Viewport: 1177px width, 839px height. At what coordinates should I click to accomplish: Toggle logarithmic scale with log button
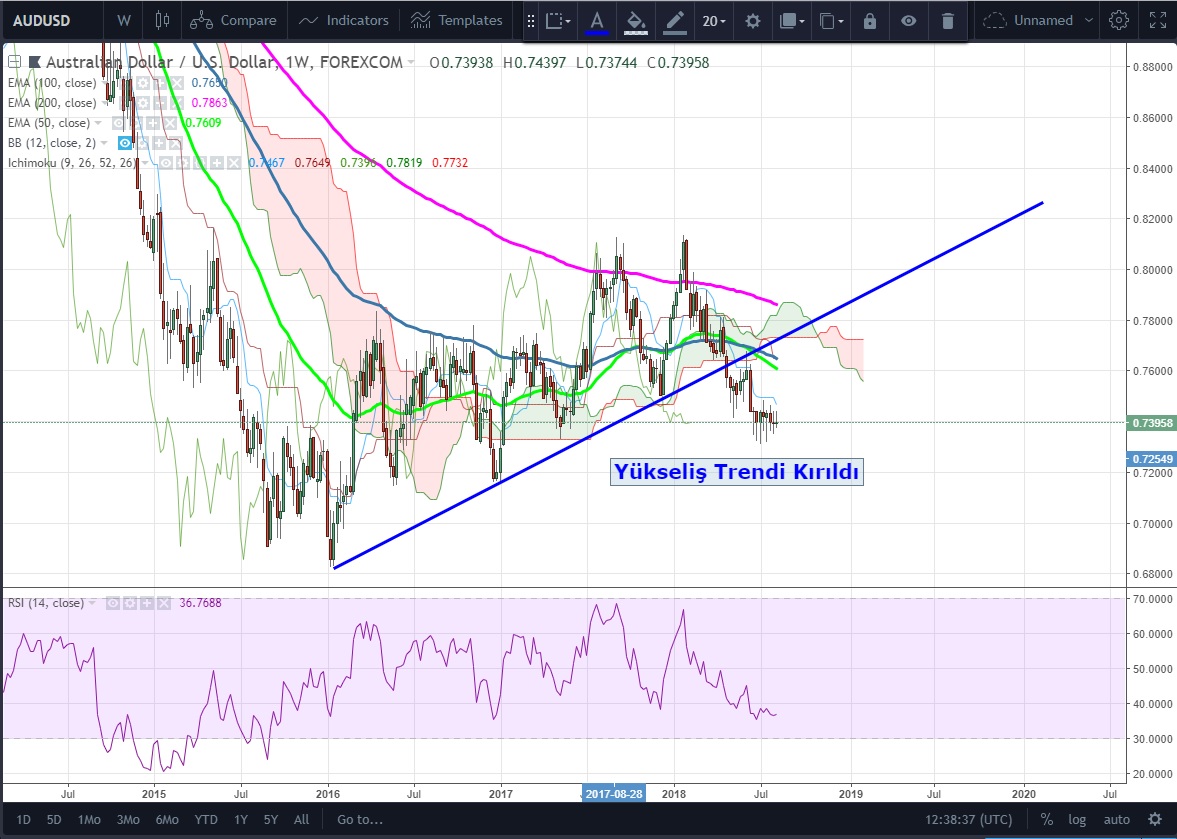tap(1075, 820)
